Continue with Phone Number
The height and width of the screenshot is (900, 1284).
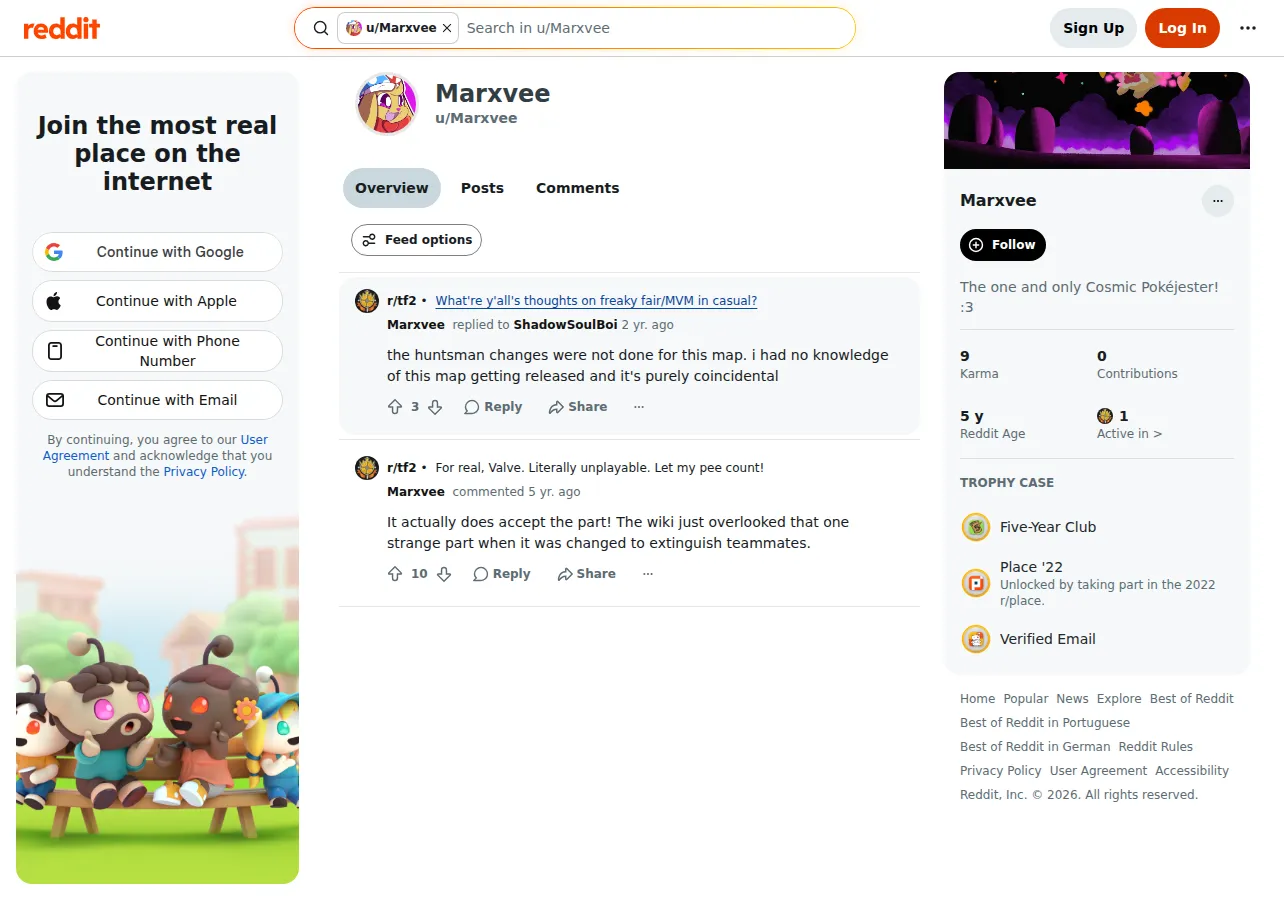(x=158, y=351)
